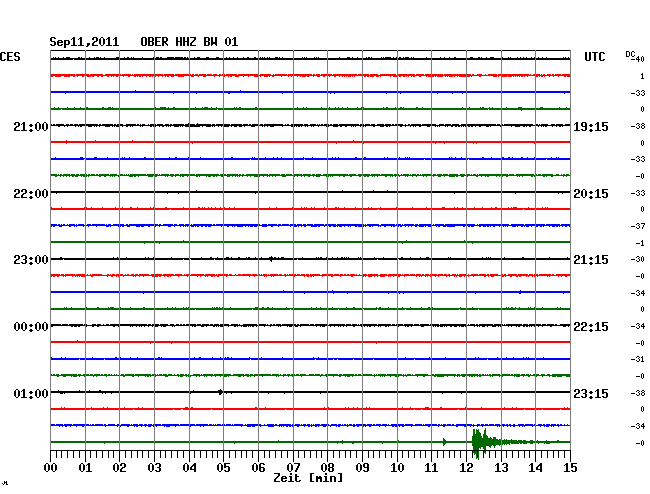Image resolution: width=650 pixels, height=494 pixels.
Task: Select the station title OBER HHZ BW 01
Action: 189,42
